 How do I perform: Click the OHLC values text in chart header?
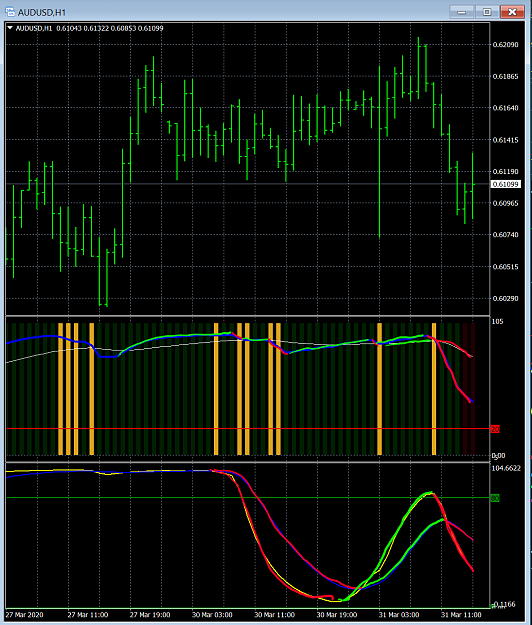(110, 28)
